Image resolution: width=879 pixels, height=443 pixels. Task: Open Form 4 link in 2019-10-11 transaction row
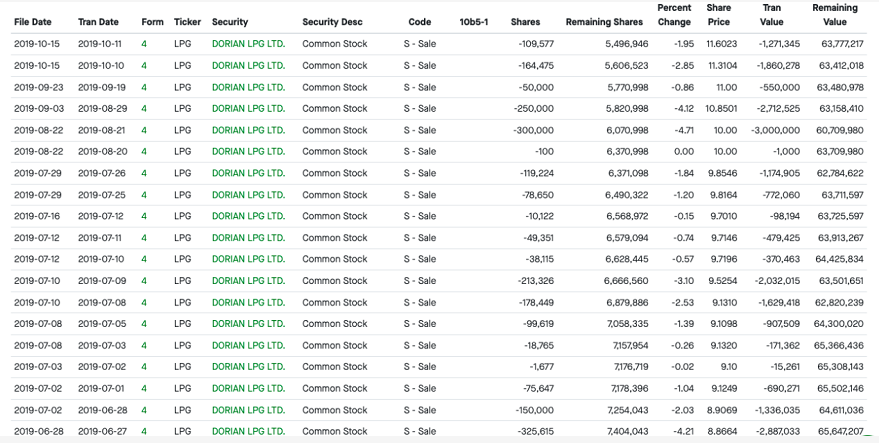click(x=144, y=44)
